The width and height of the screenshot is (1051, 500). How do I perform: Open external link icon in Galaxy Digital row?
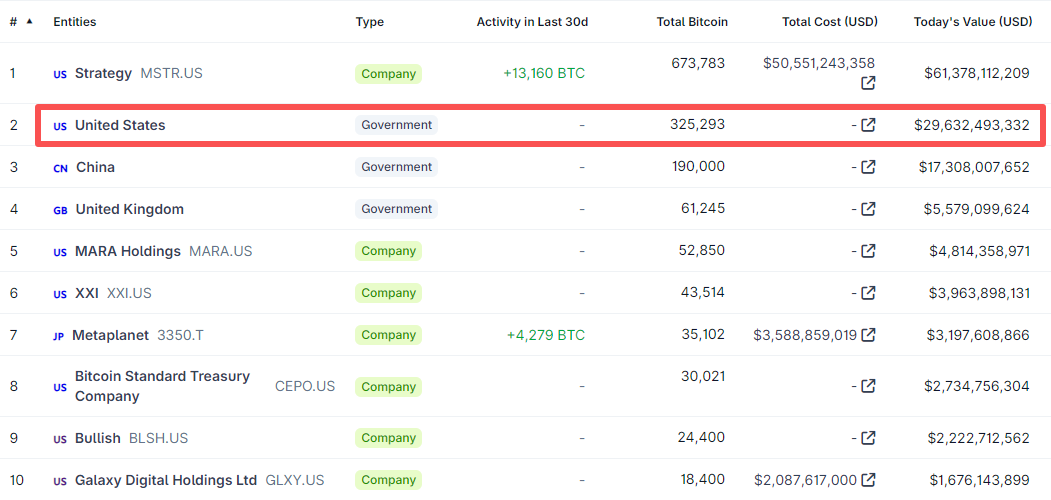(868, 480)
